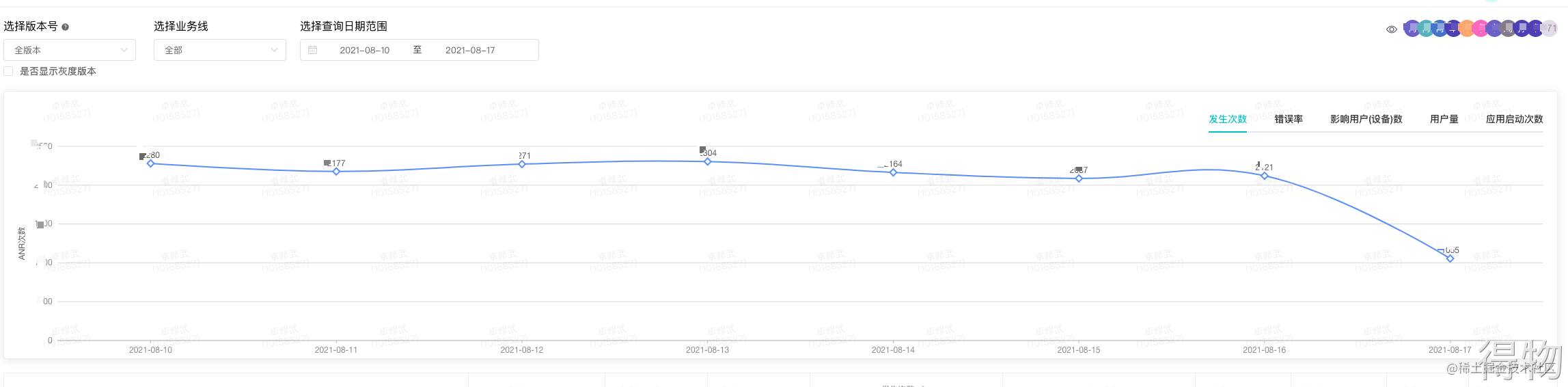This screenshot has height=387, width=1568.
Task: Click the 2021-08-13 data point on chart
Action: coord(708,161)
